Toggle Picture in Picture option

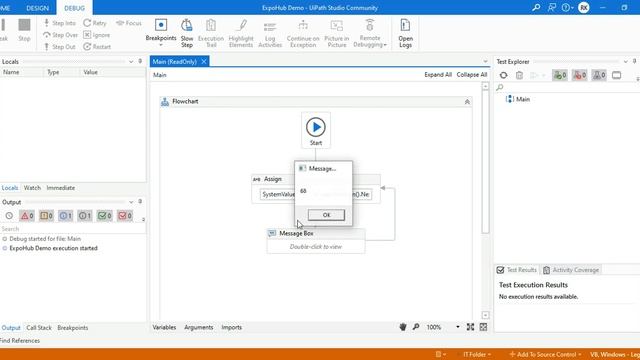337,33
